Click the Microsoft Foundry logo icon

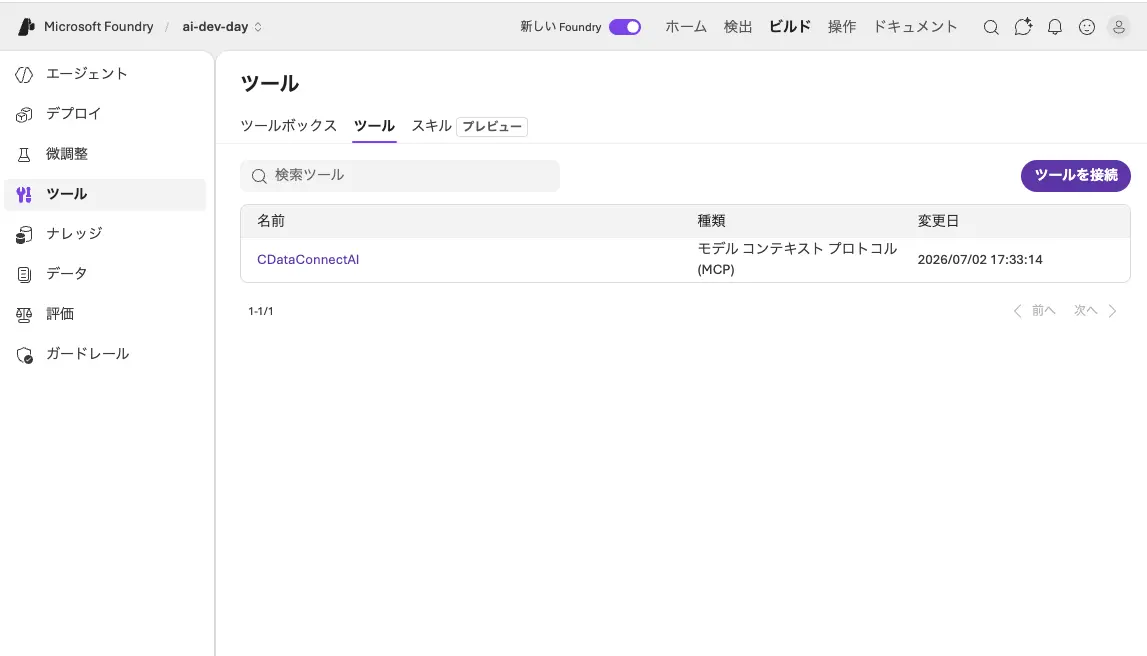pos(26,27)
